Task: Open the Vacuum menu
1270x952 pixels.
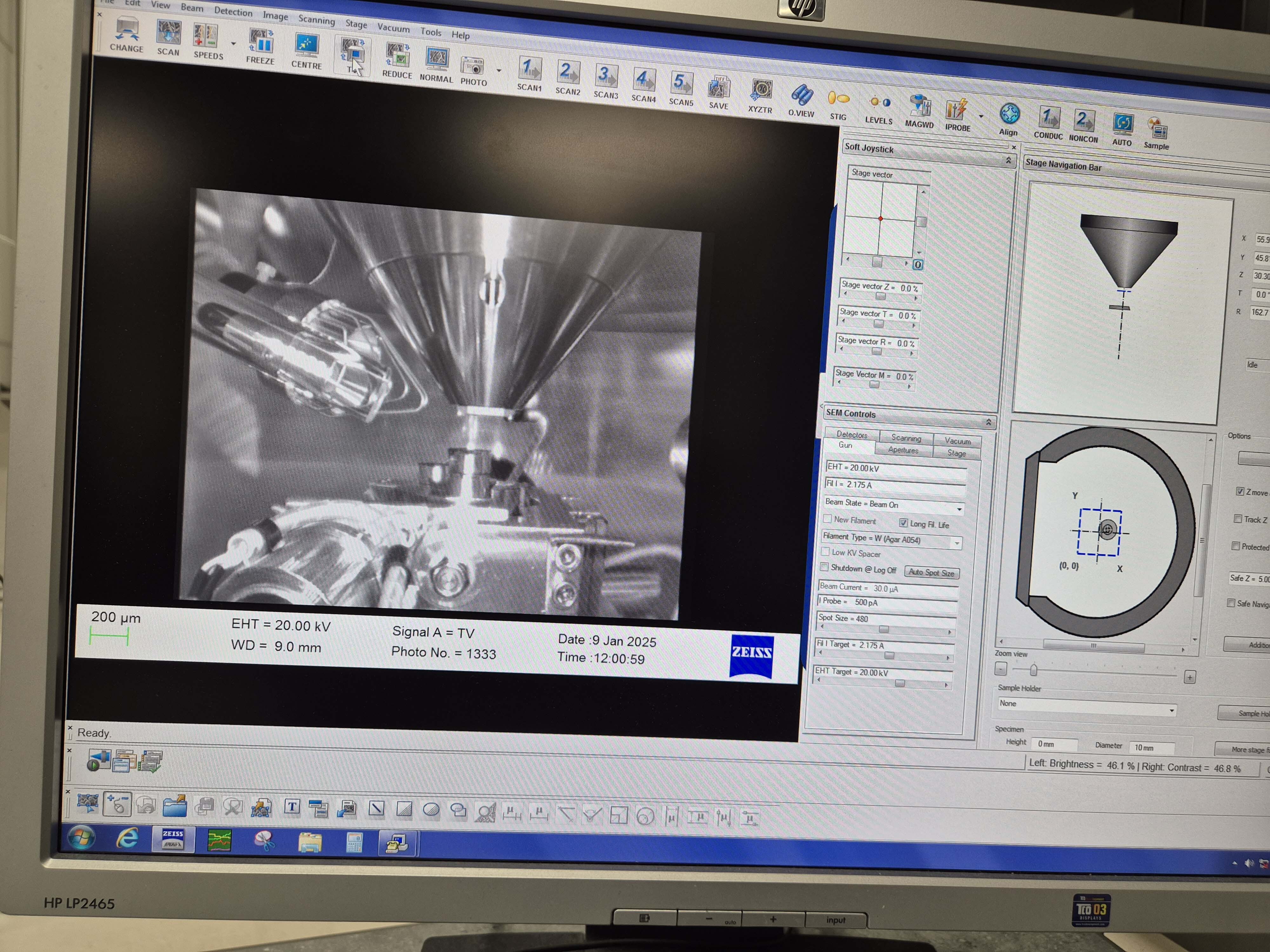Action: [x=393, y=28]
